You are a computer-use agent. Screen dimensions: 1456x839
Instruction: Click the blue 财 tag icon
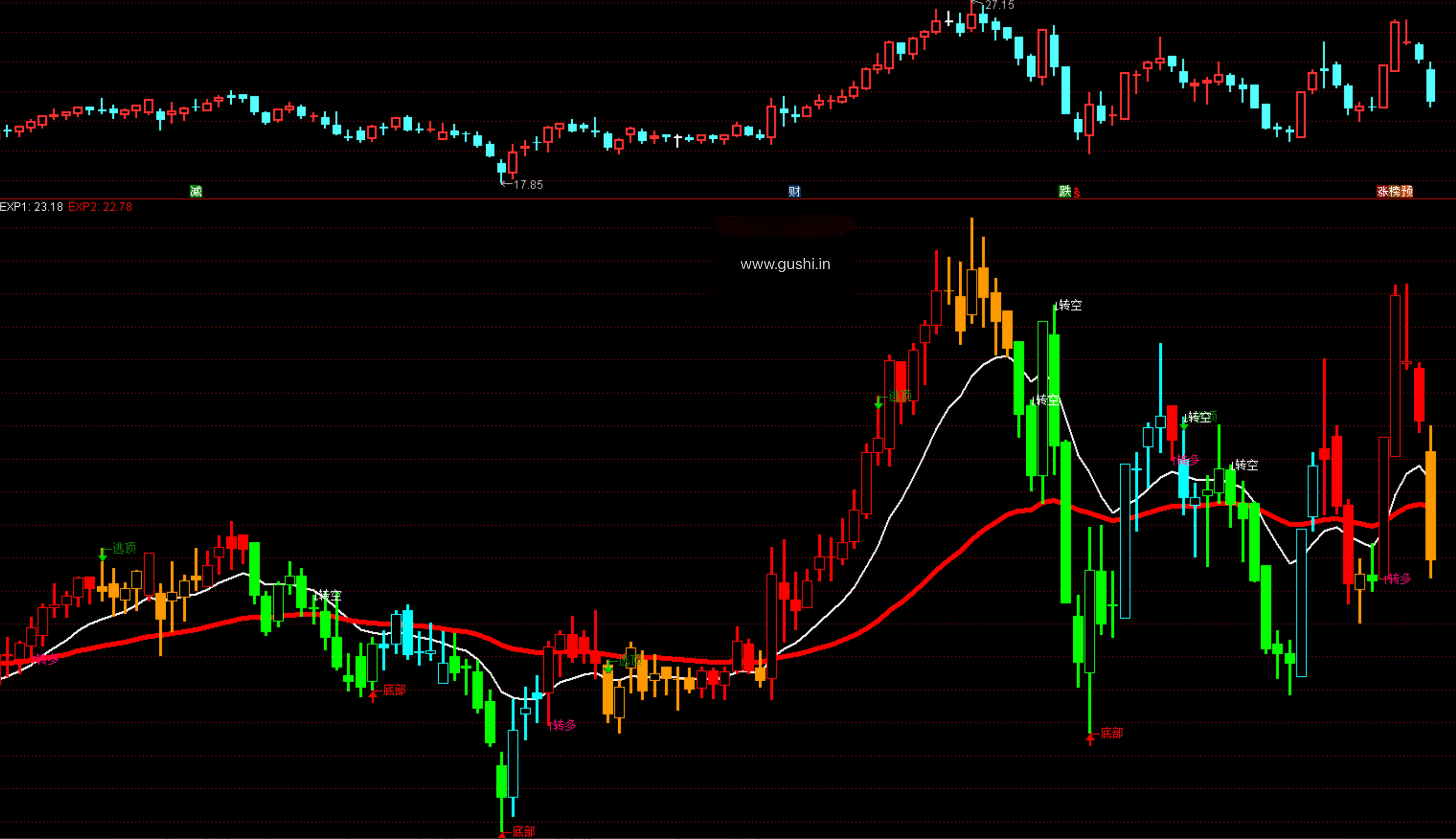coord(795,192)
